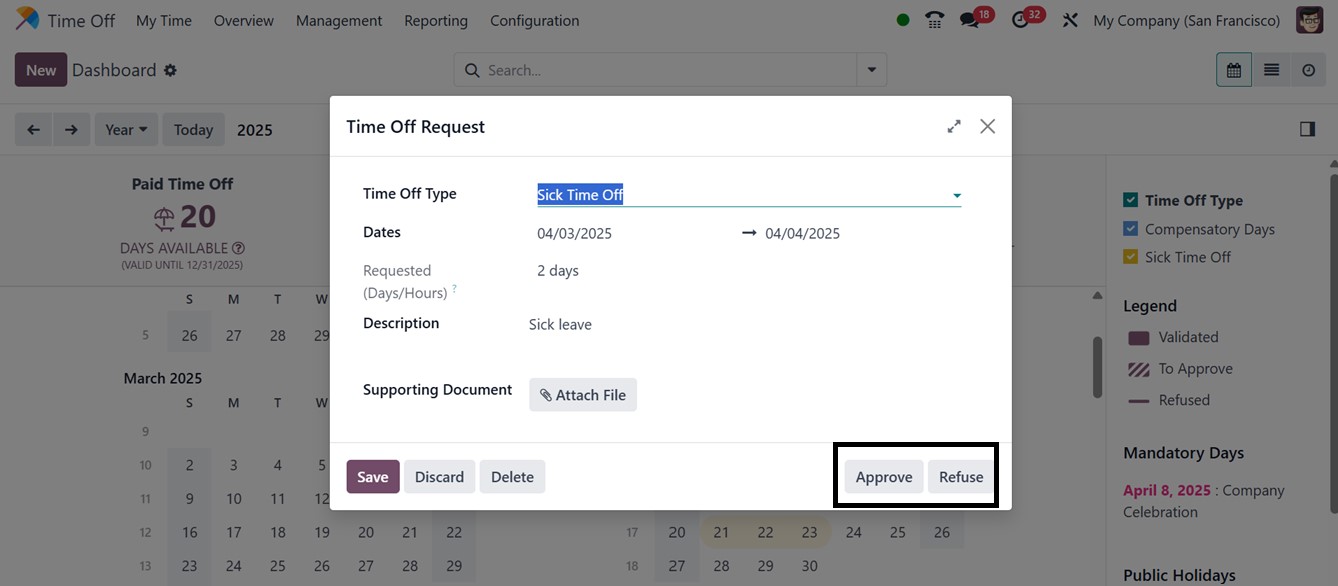Viewport: 1338px width, 586px height.
Task: Open the debug tools wrench icon
Action: point(1070,20)
